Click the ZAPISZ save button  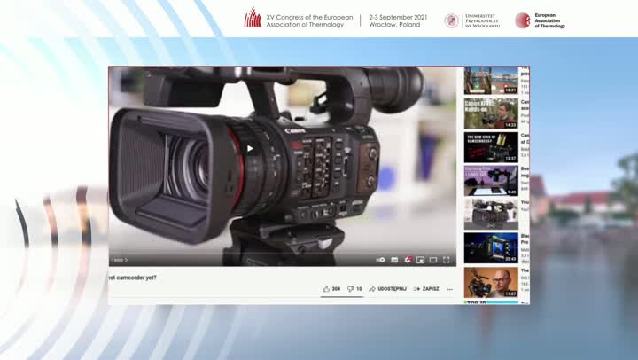[x=426, y=289]
